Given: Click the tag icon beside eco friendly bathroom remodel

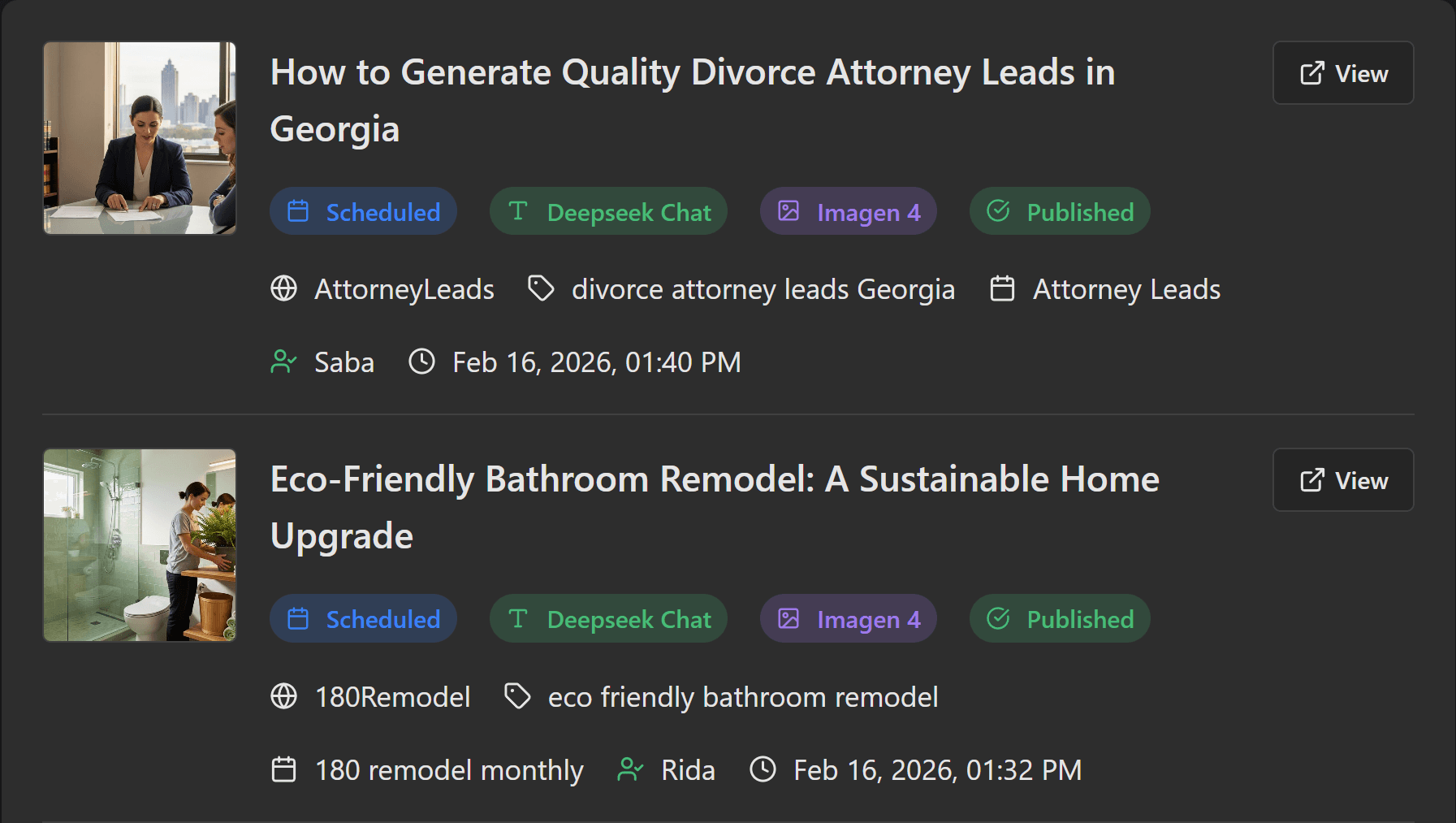Looking at the screenshot, I should tap(517, 696).
